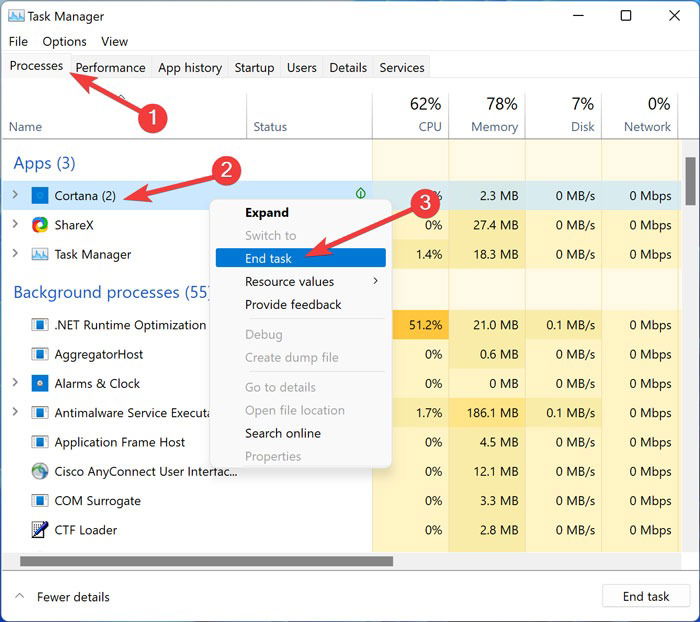
Task: Switch to the App history tab
Action: (190, 67)
